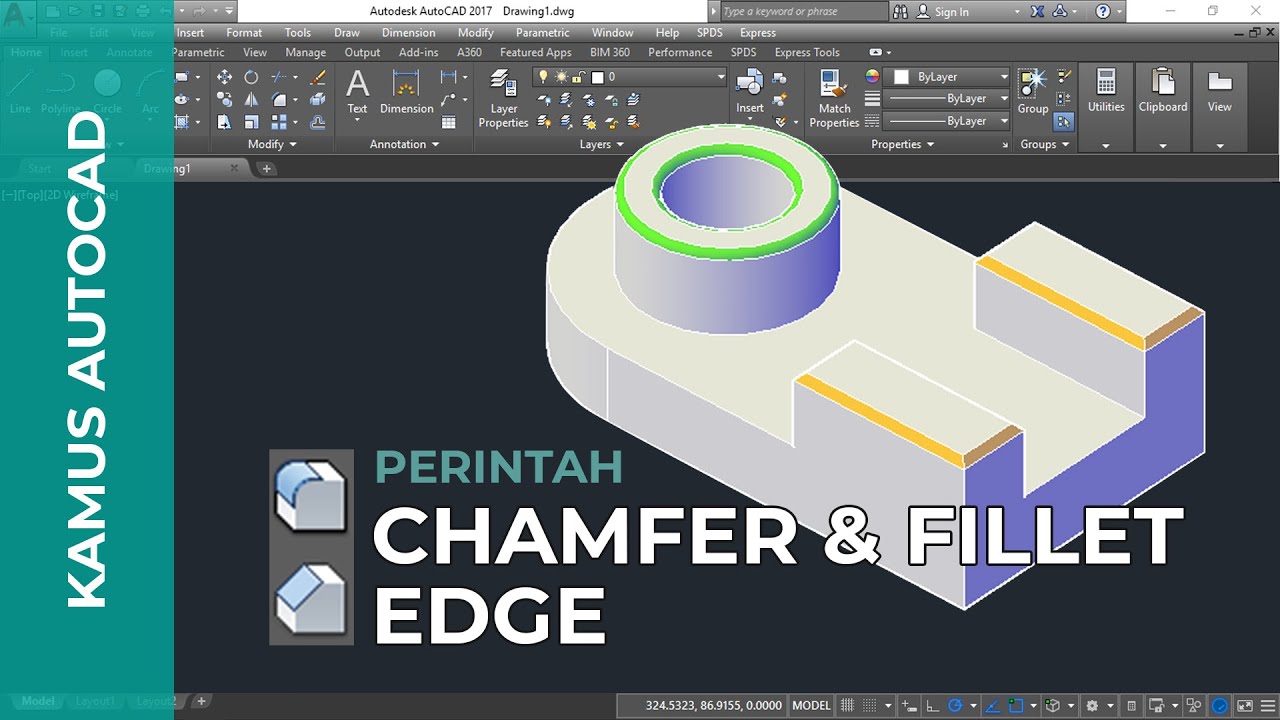Toggle Dynamic Input in status bar
Viewport: 1280px width, 720px height.
908,705
